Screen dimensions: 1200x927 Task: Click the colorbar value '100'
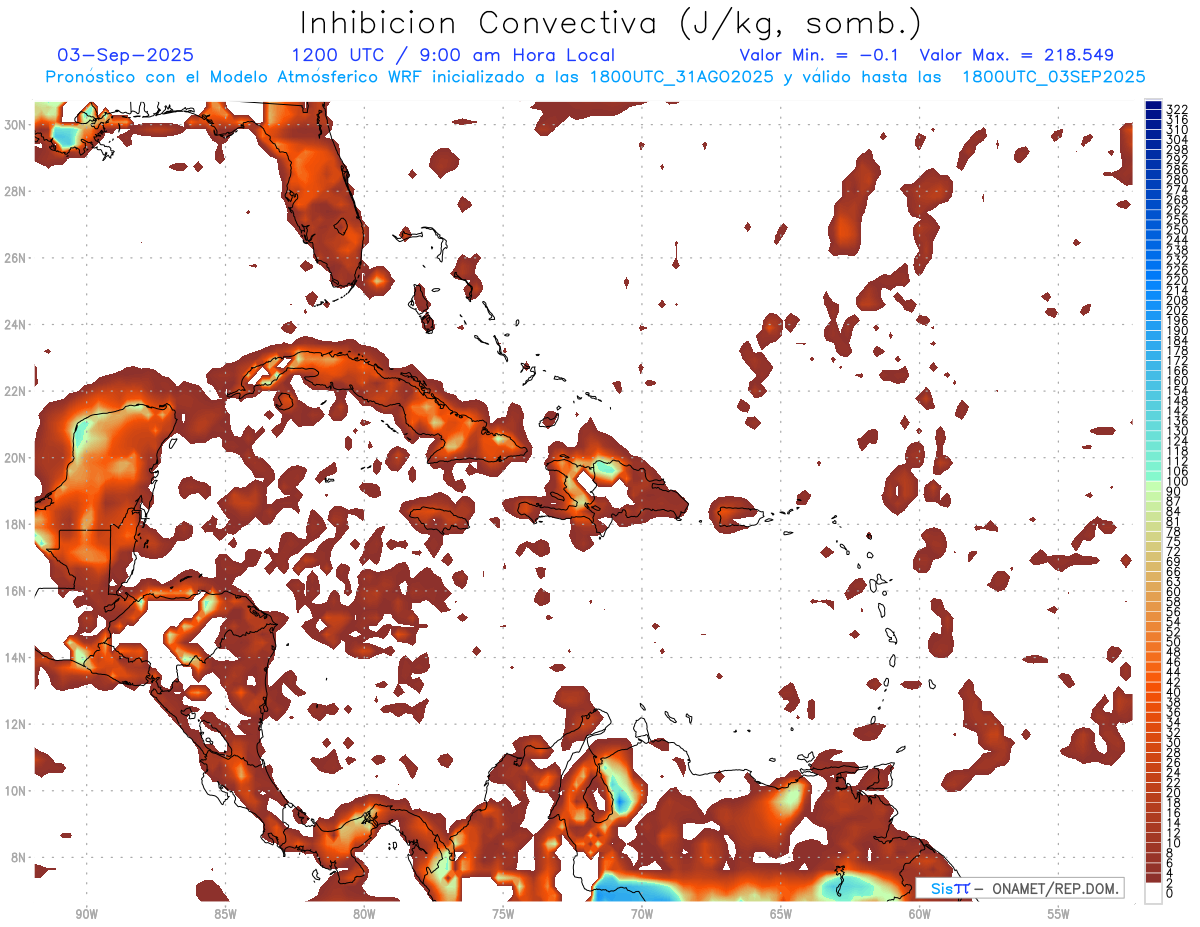(1176, 482)
